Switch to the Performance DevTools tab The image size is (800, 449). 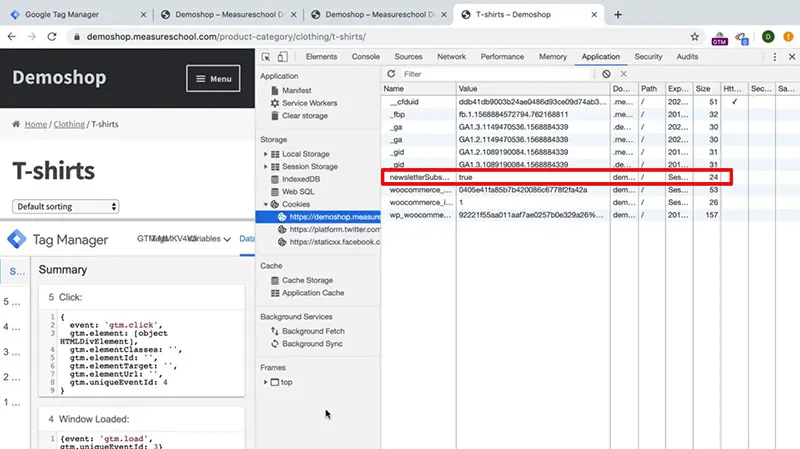[x=502, y=57]
